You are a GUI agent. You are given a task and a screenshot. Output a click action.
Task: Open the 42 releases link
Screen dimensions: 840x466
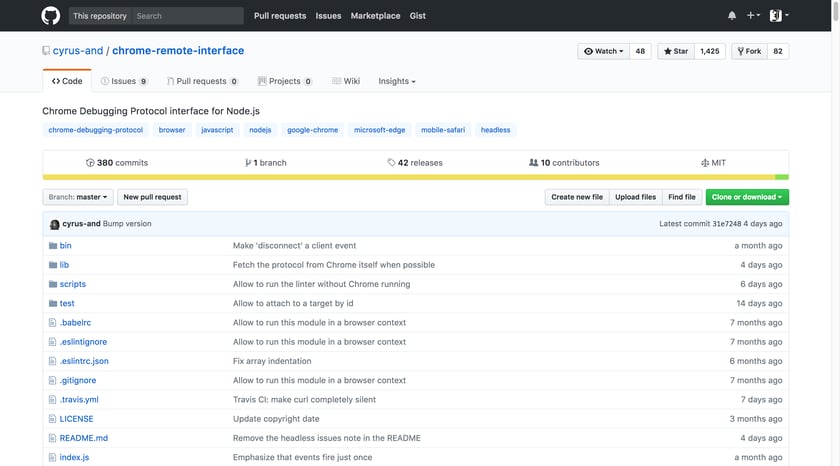(415, 163)
